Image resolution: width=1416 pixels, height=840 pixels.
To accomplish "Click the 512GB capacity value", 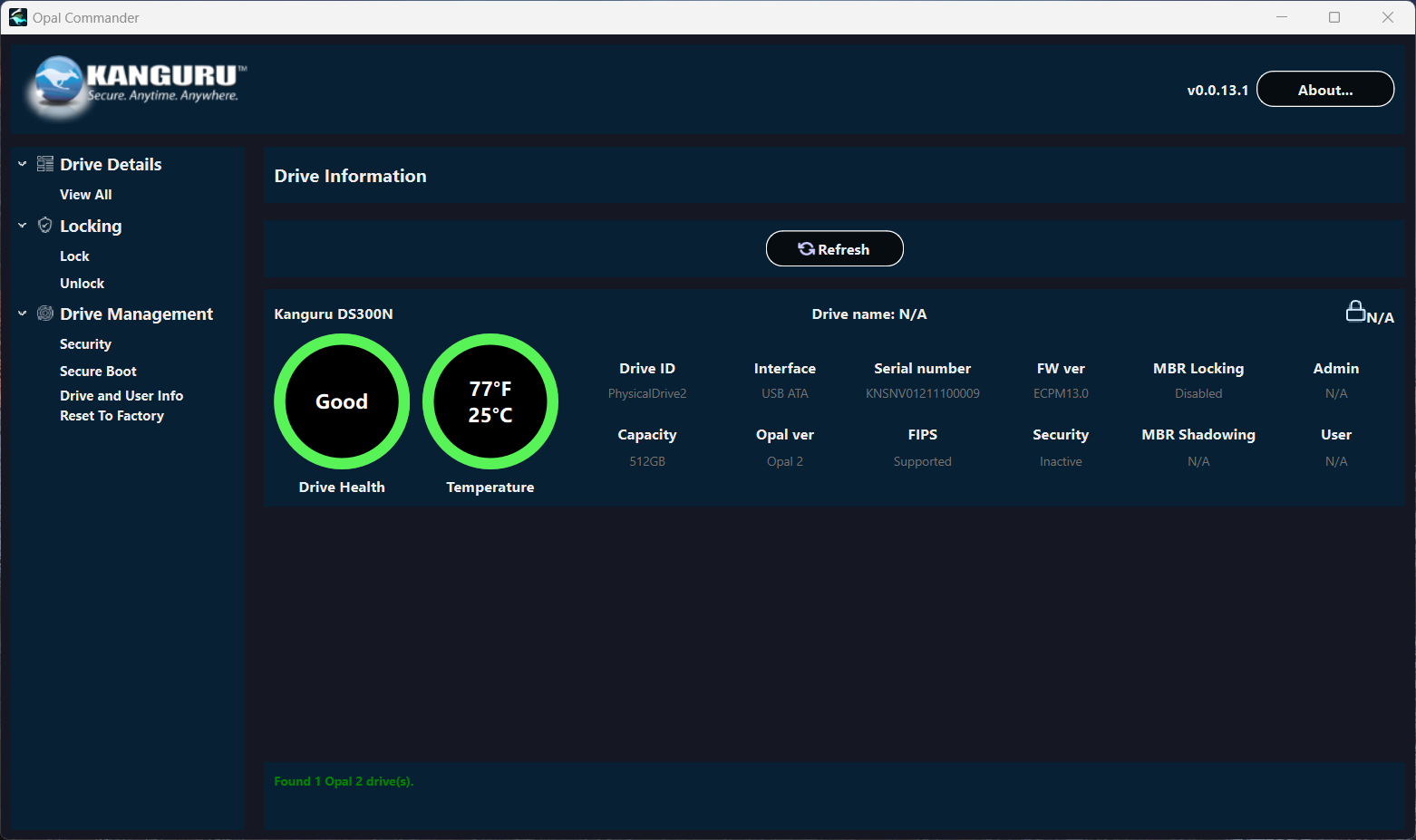I will (647, 461).
